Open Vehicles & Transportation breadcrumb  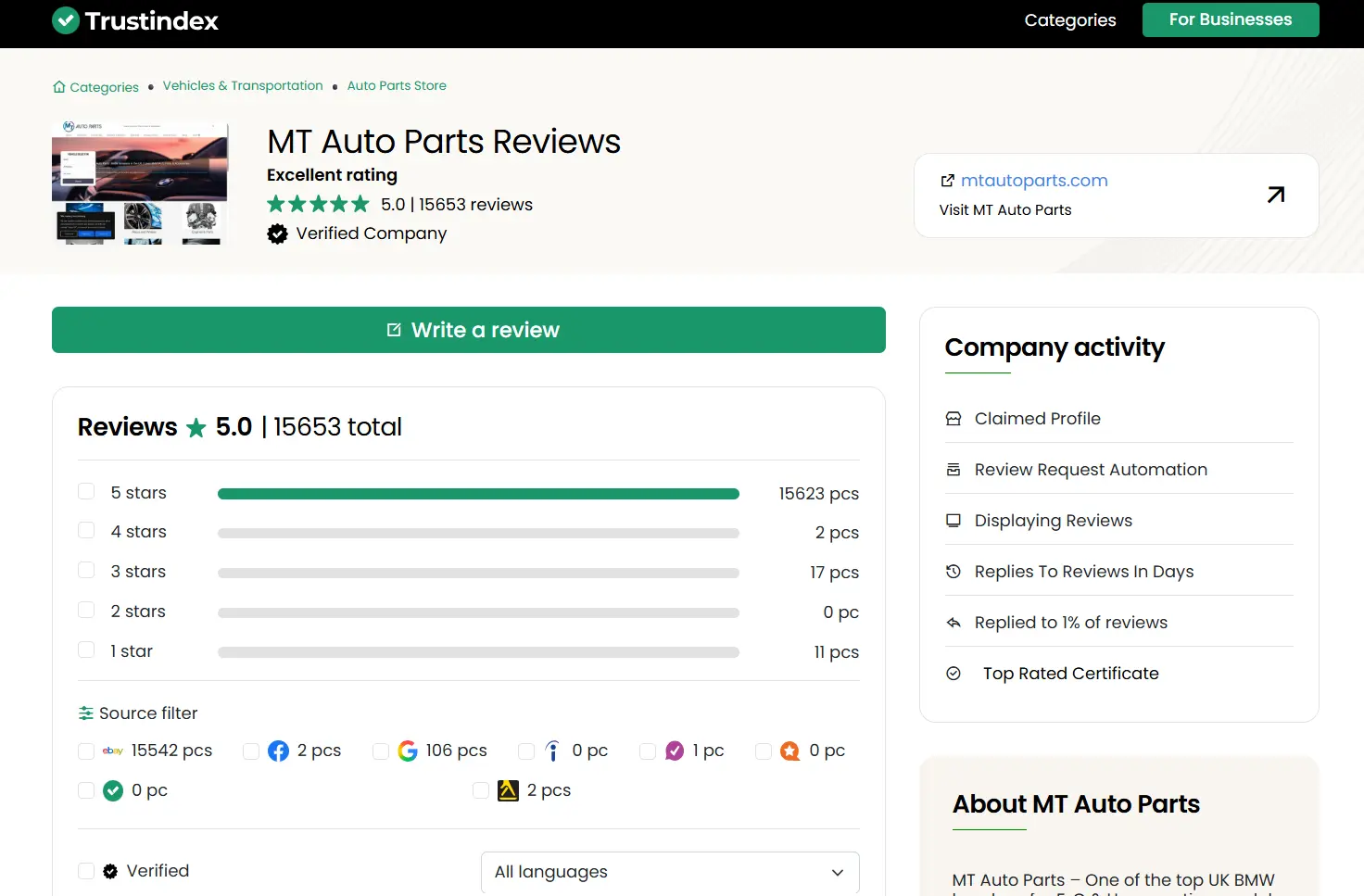point(243,85)
